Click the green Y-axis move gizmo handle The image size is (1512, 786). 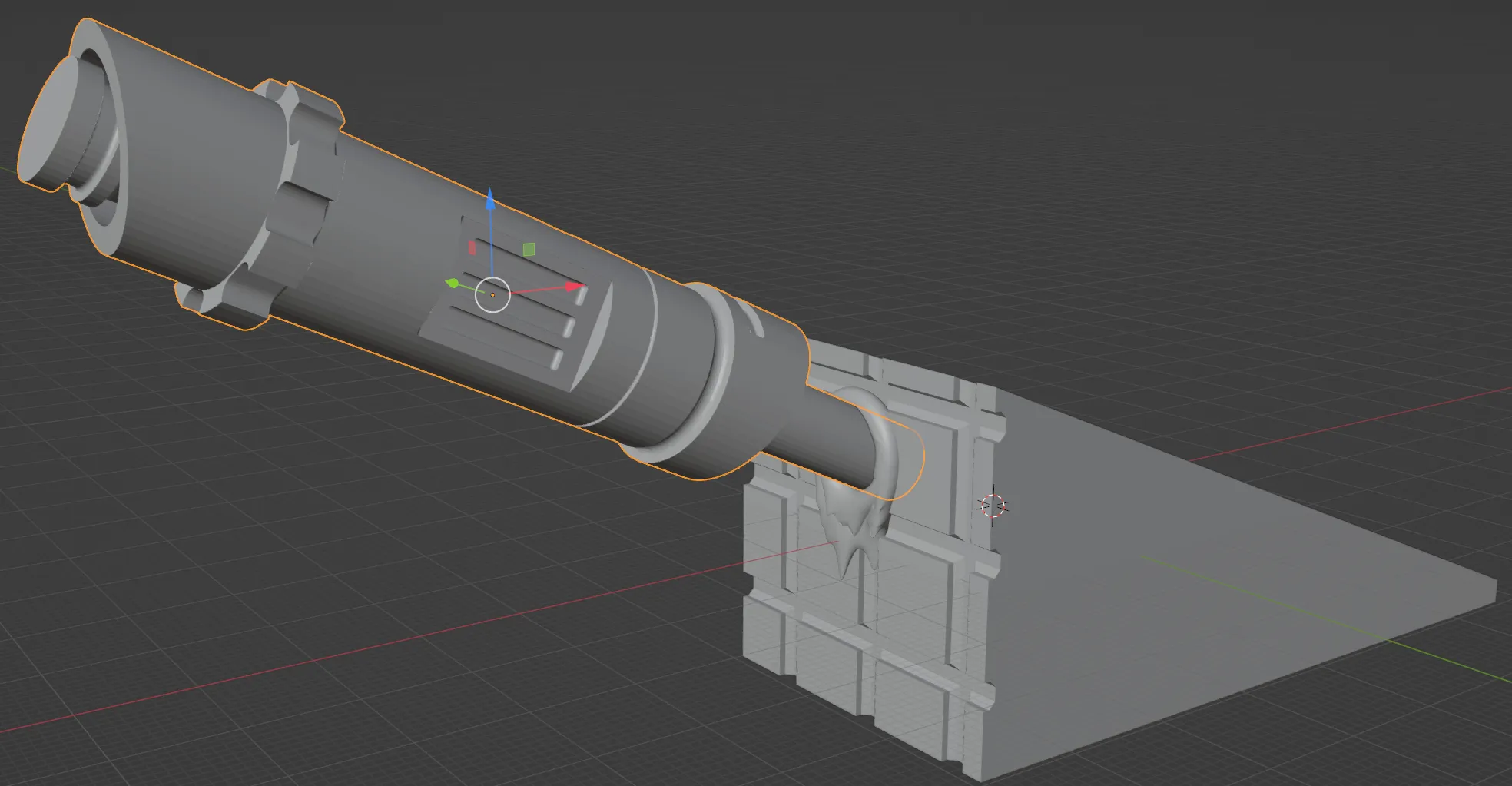[x=452, y=284]
